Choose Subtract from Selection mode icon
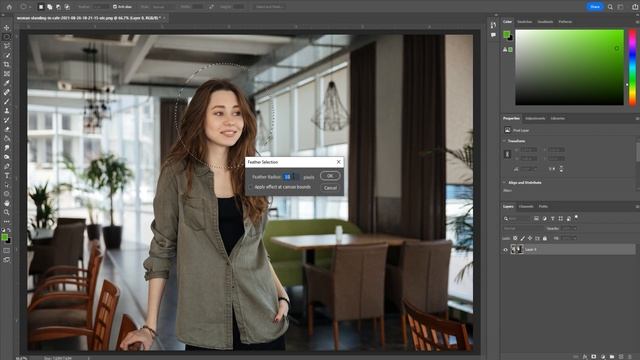This screenshot has height=360, width=640. click(x=58, y=7)
